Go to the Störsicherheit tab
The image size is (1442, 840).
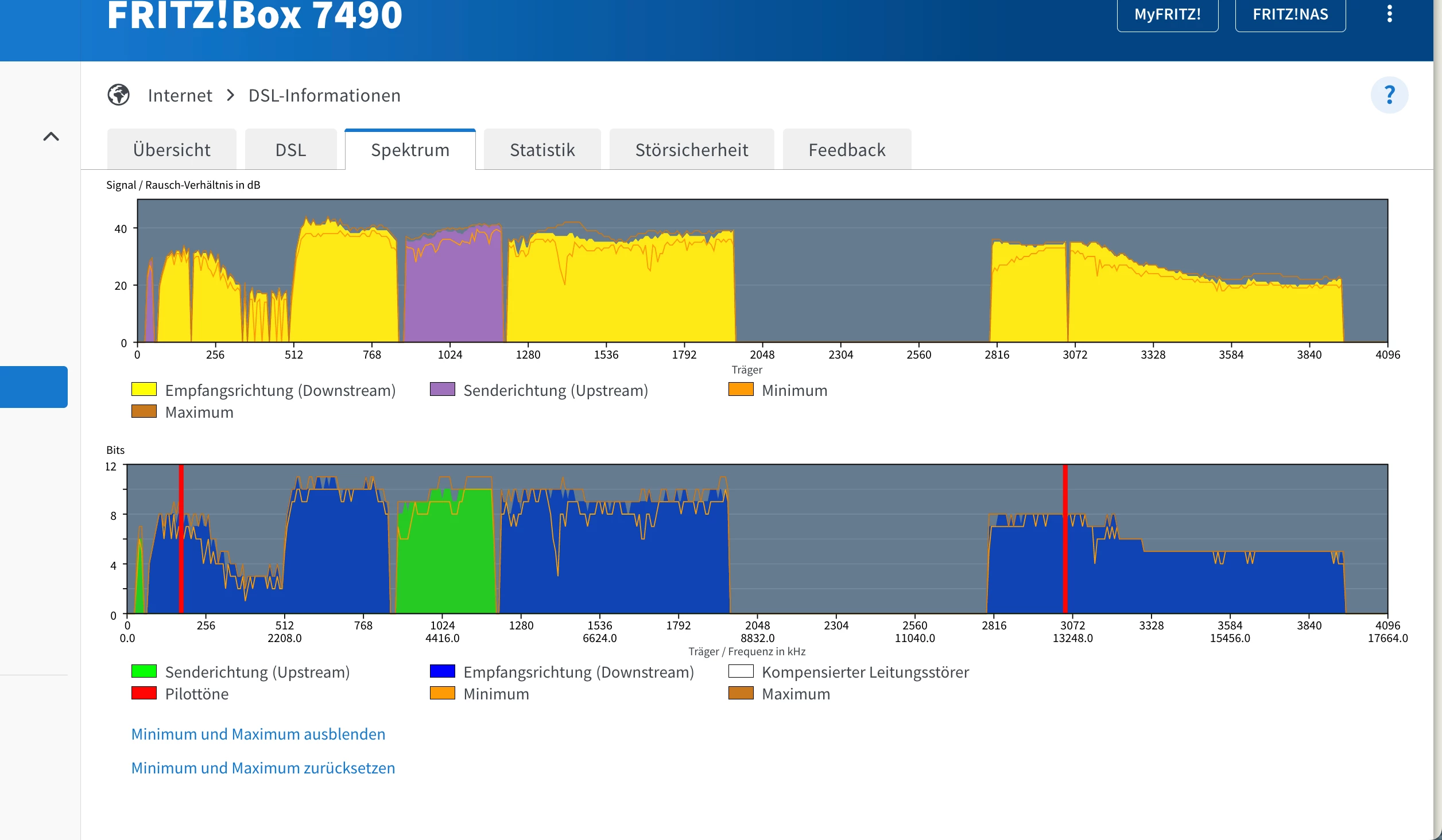[691, 150]
